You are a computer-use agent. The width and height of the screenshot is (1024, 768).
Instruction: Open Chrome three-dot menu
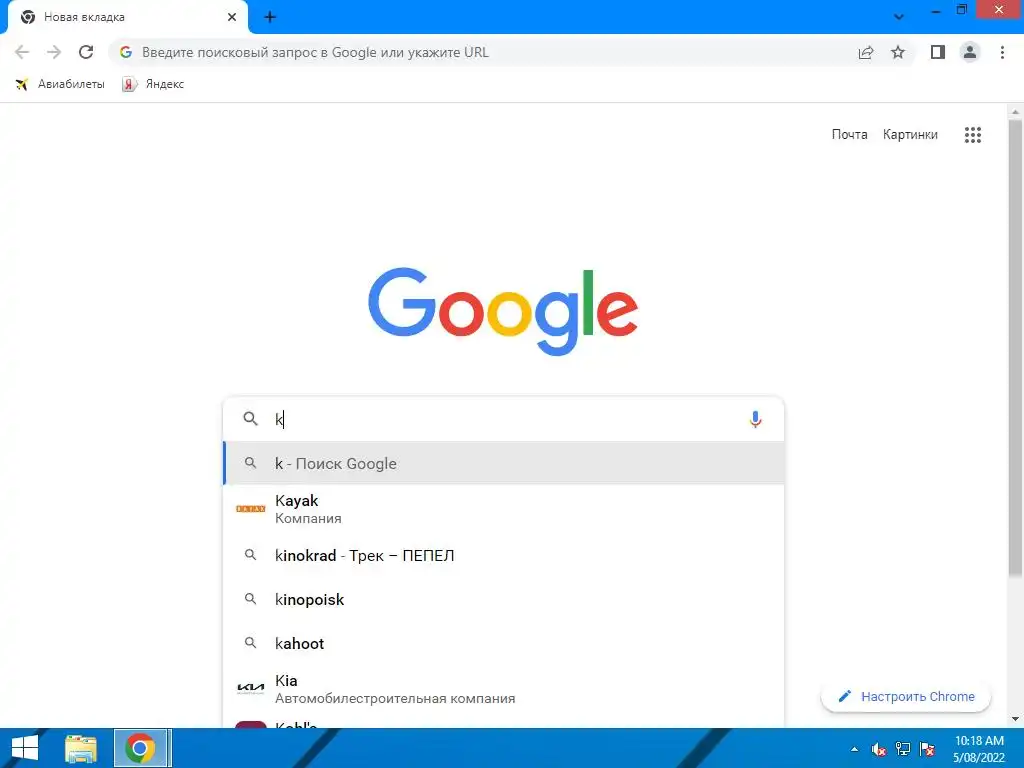1002,52
